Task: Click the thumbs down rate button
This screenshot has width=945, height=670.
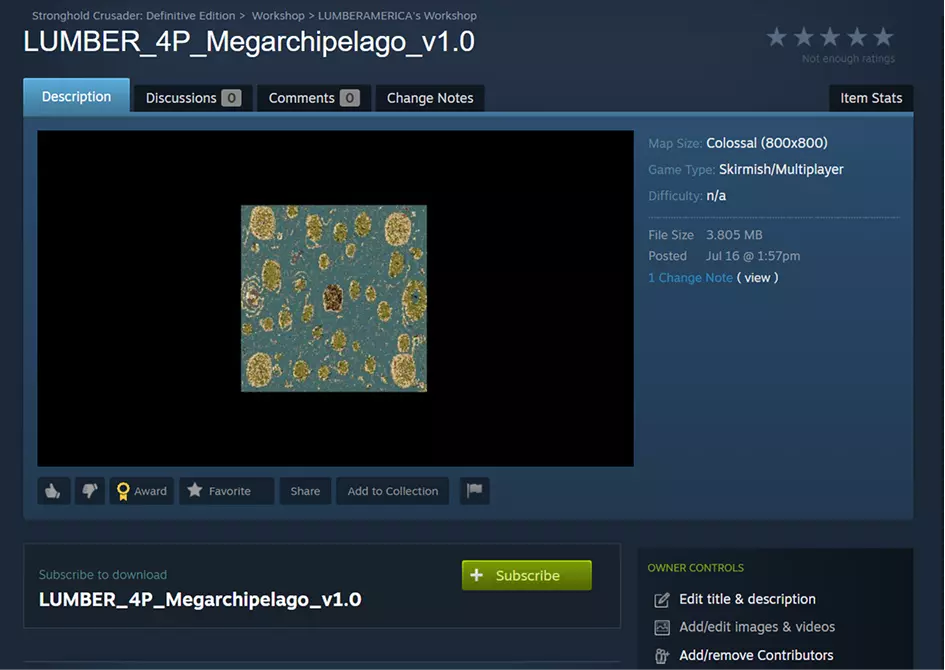Action: (x=90, y=491)
